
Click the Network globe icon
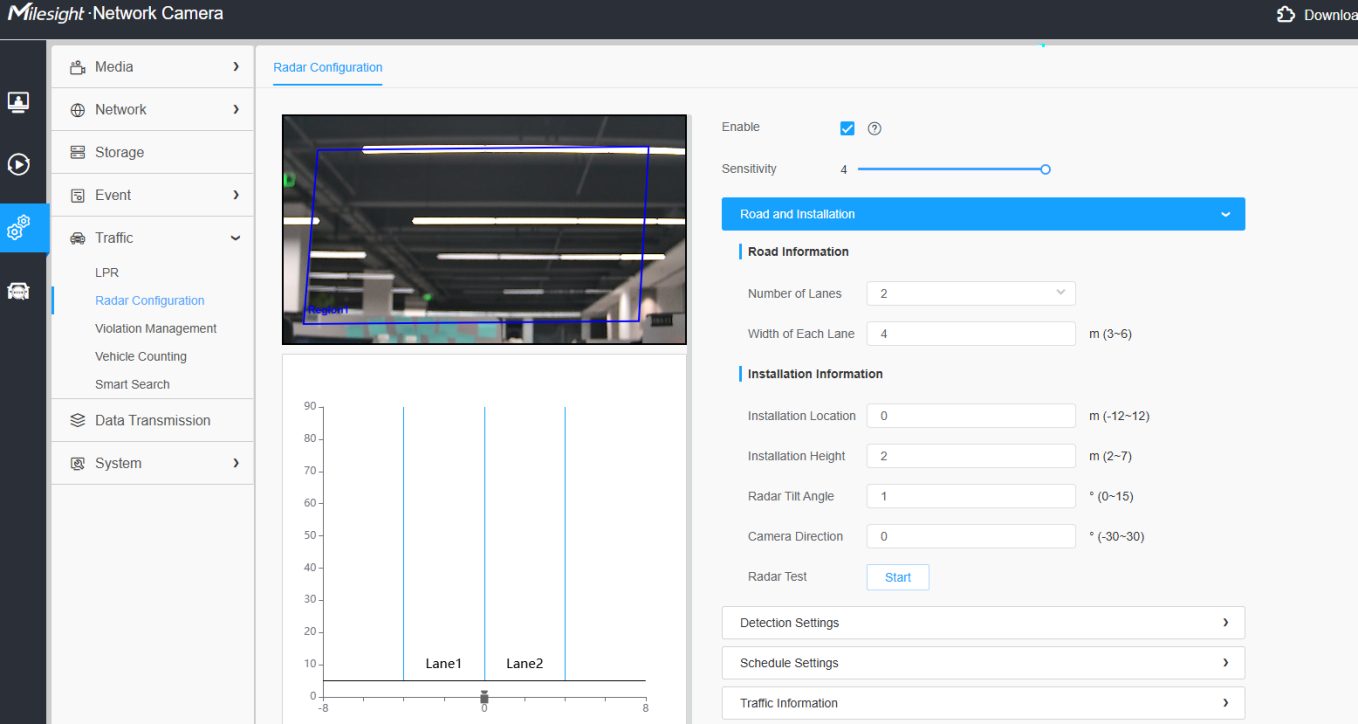tap(77, 110)
